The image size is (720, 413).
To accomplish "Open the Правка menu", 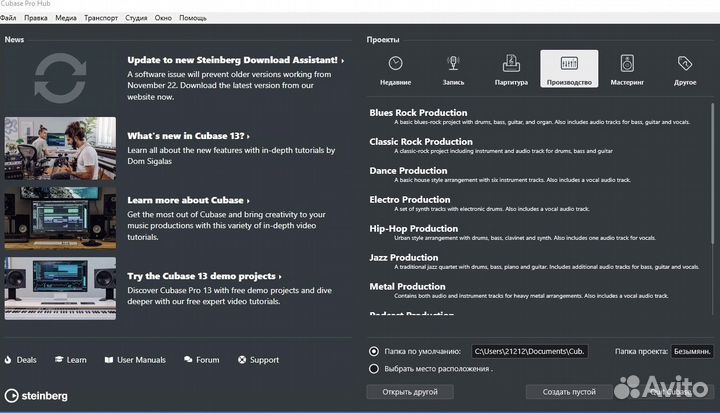I will [36, 18].
